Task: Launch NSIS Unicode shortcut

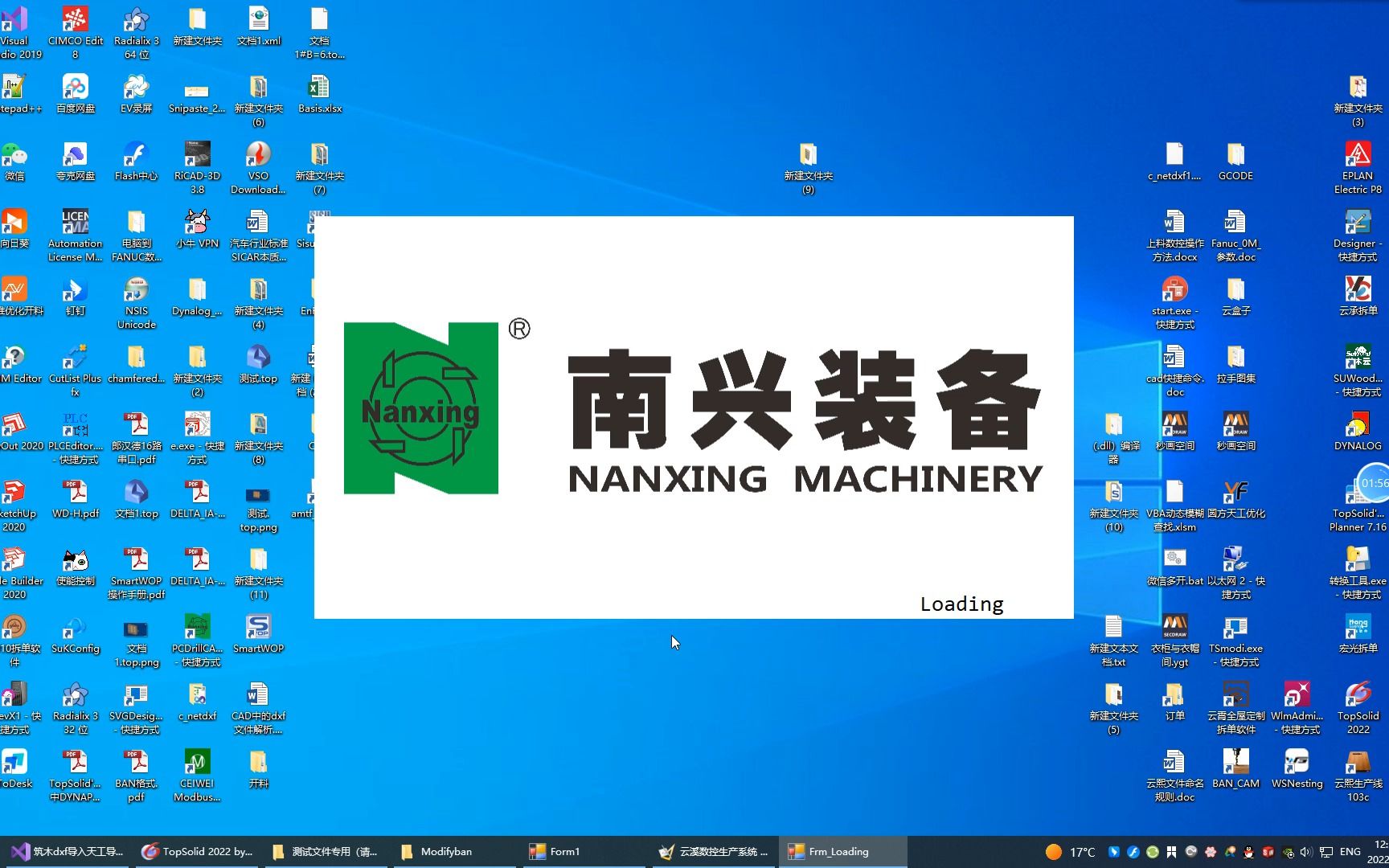Action: (x=137, y=302)
